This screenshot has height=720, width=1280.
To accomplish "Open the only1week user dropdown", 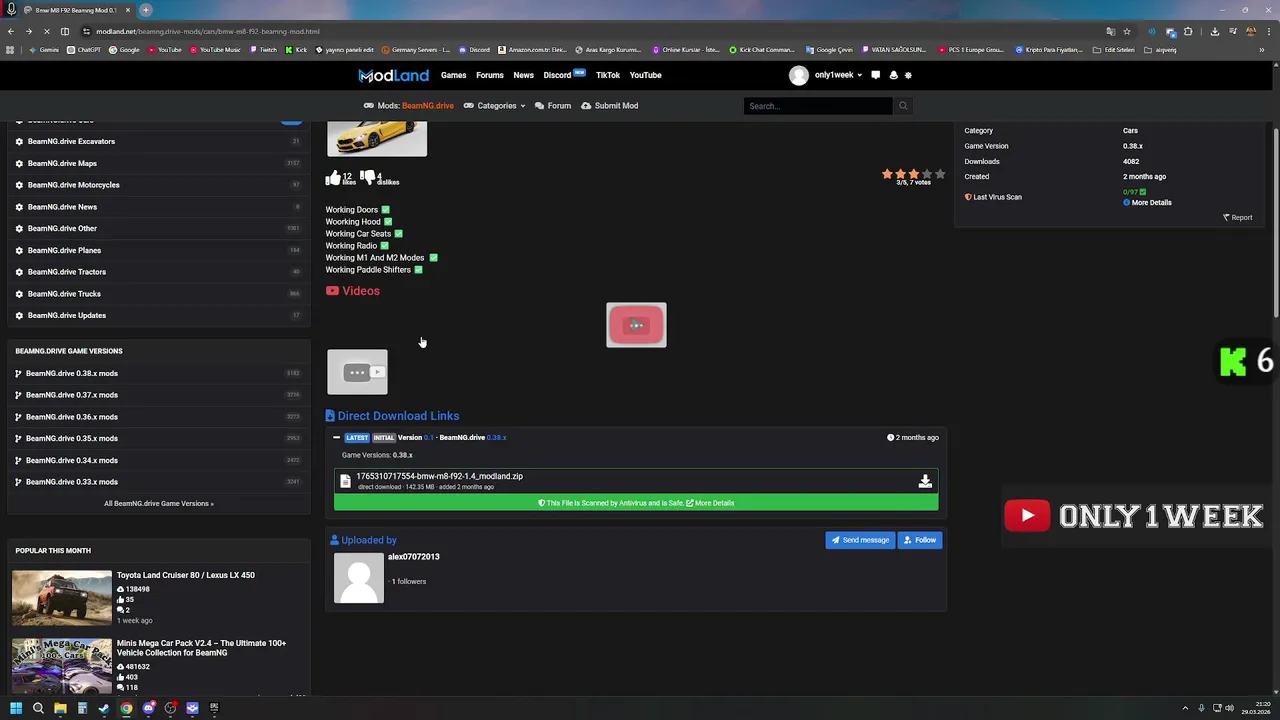I will point(838,75).
